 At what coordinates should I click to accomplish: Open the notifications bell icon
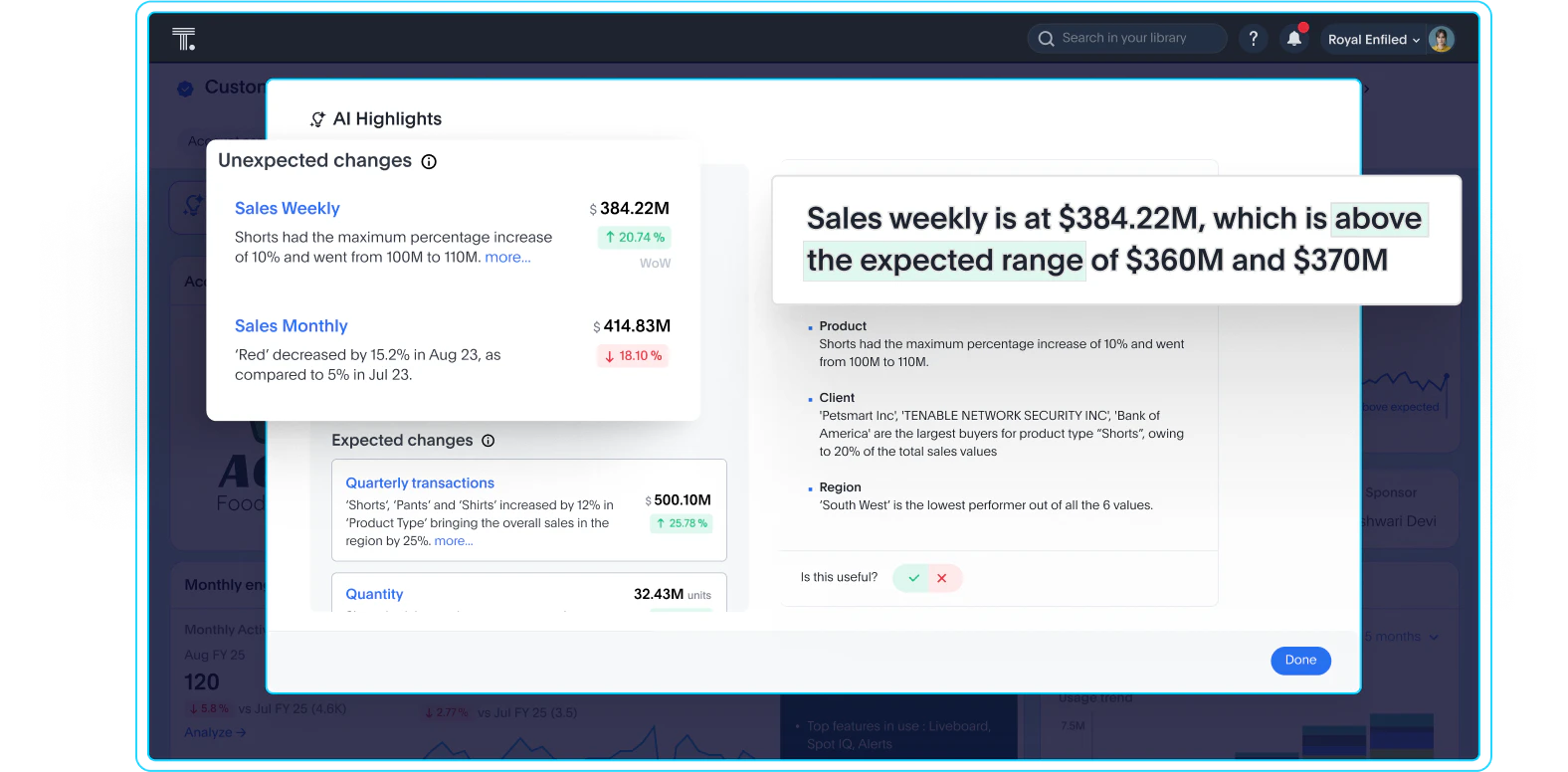click(1294, 39)
